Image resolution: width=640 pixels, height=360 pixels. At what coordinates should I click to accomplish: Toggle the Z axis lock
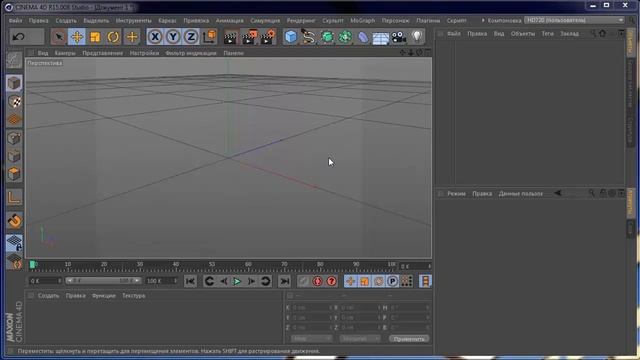pos(191,37)
